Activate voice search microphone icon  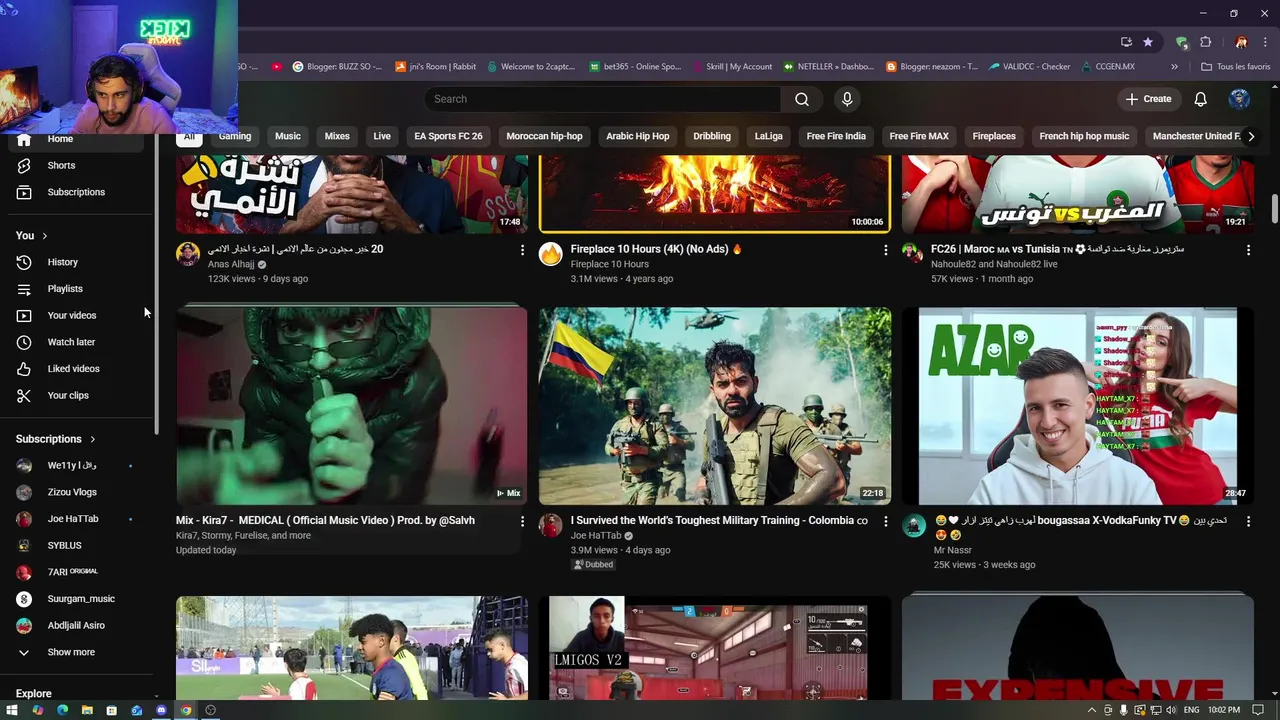pos(847,99)
